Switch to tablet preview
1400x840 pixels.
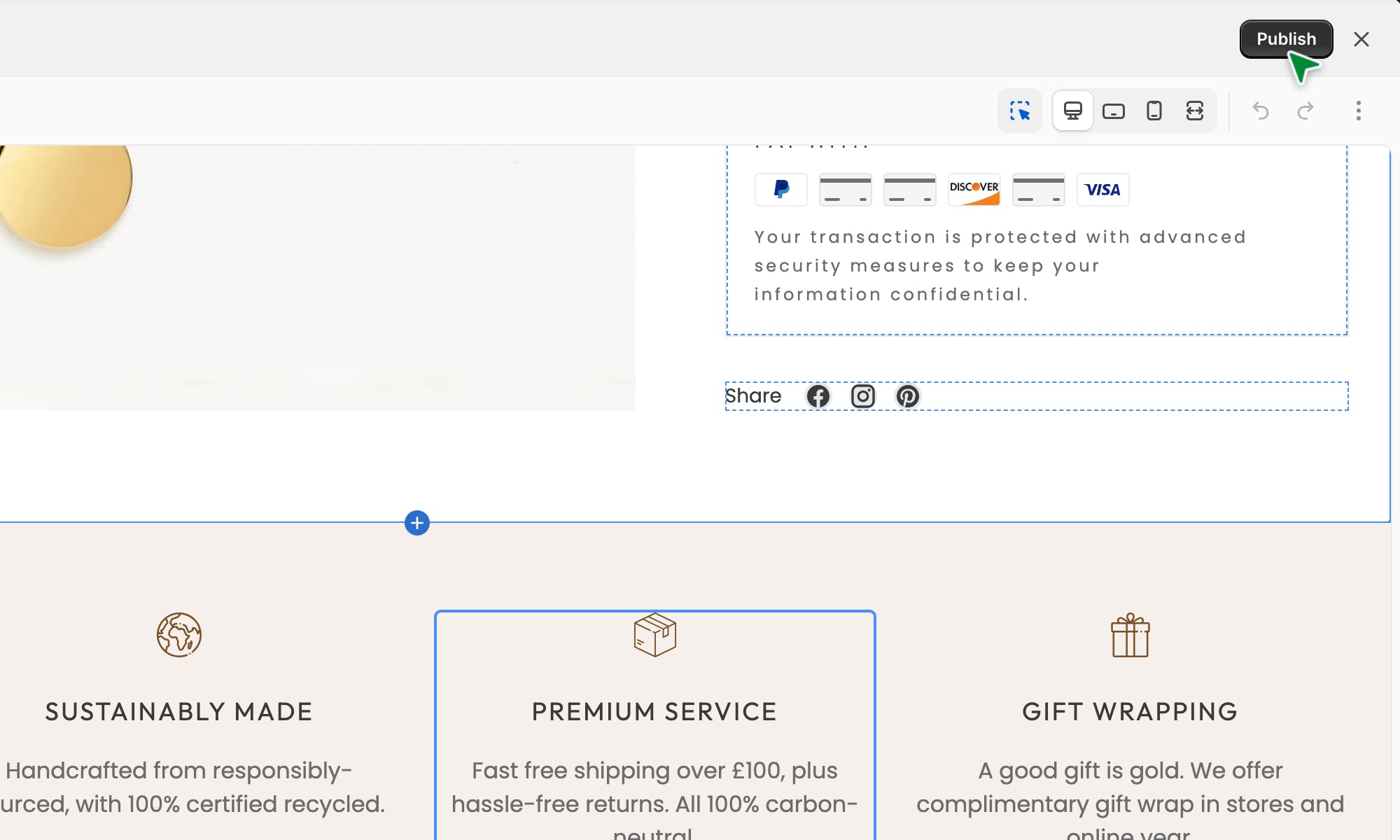(x=1113, y=111)
